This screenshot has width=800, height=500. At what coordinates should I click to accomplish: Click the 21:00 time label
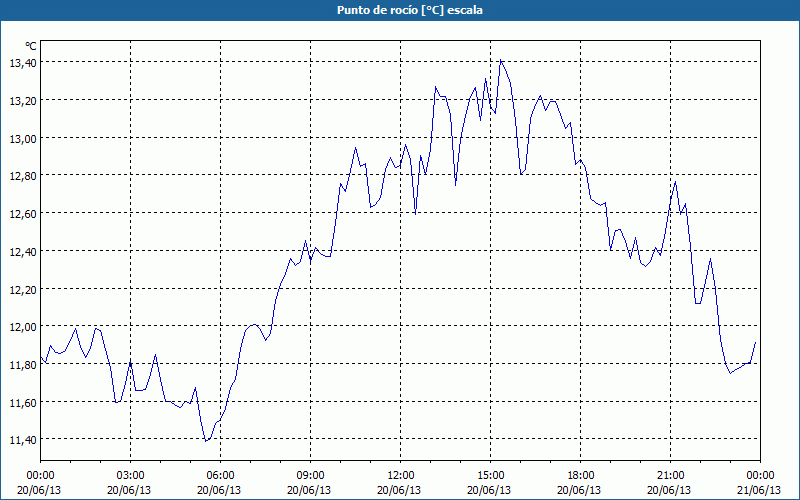(x=670, y=476)
